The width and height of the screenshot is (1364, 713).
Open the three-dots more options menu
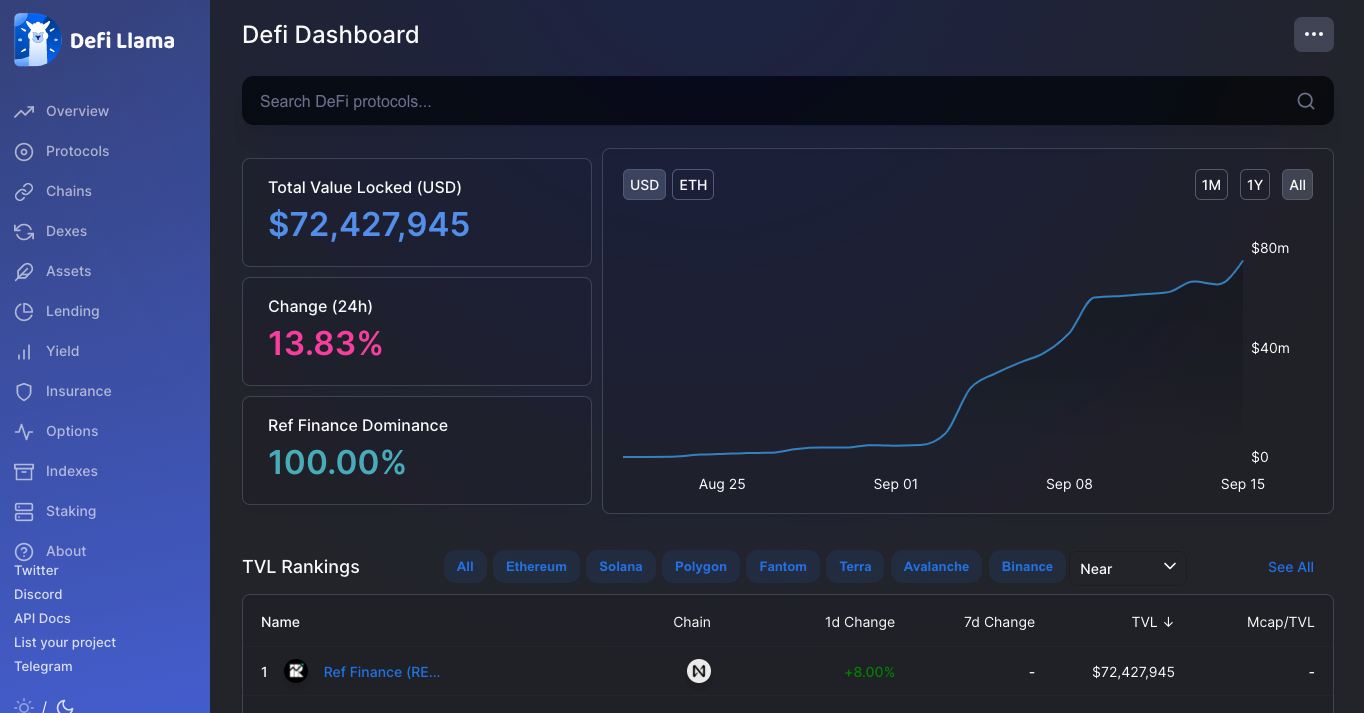[x=1313, y=34]
